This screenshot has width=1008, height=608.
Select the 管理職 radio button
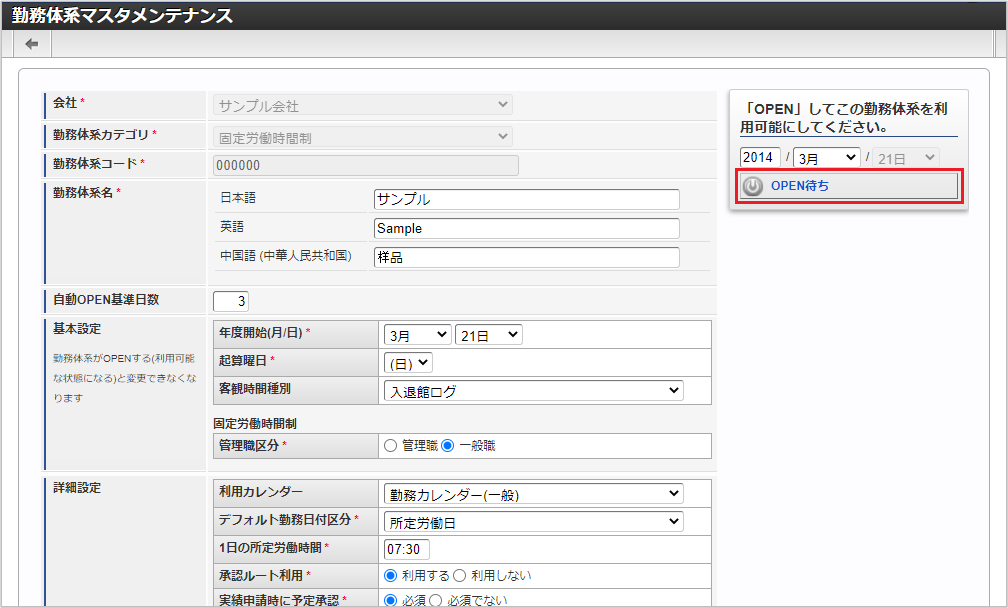click(390, 445)
